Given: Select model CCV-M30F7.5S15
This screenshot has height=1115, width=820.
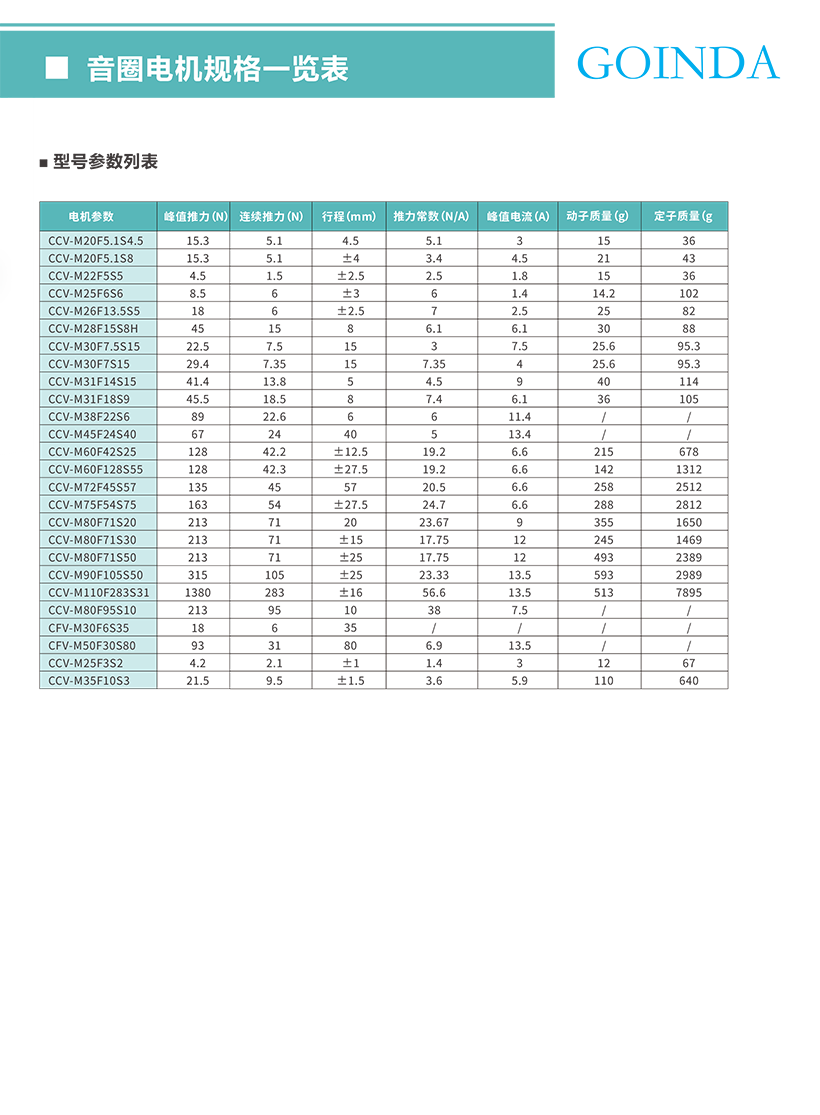Looking at the screenshot, I should (x=94, y=346).
